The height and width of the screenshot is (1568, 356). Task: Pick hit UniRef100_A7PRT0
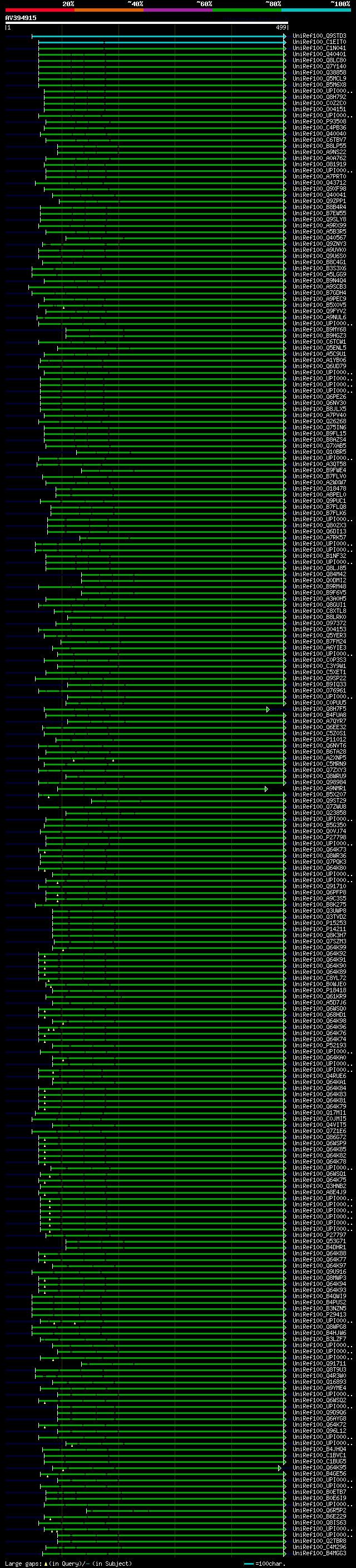[x=319, y=176]
